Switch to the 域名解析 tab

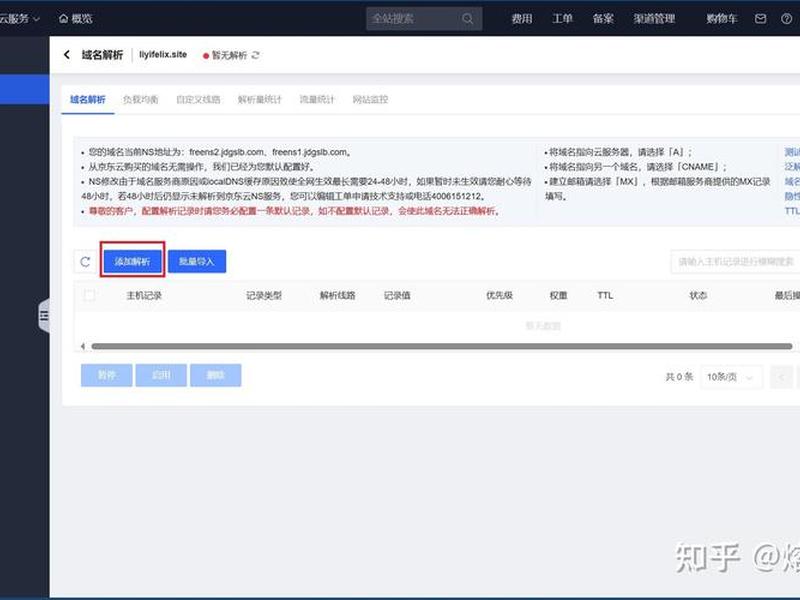88,99
